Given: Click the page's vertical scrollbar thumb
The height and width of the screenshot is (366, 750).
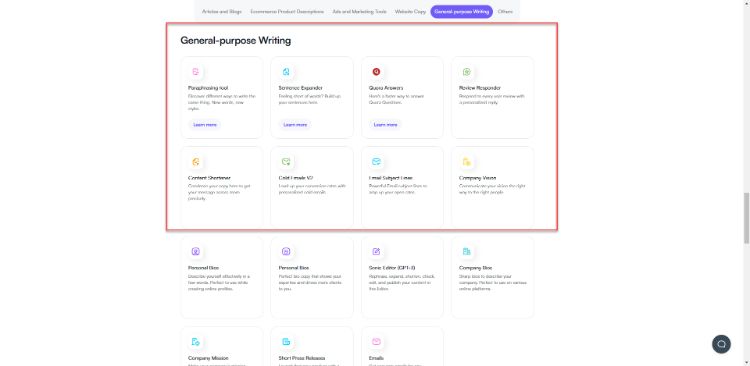Looking at the screenshot, I should pyautogui.click(x=746, y=218).
